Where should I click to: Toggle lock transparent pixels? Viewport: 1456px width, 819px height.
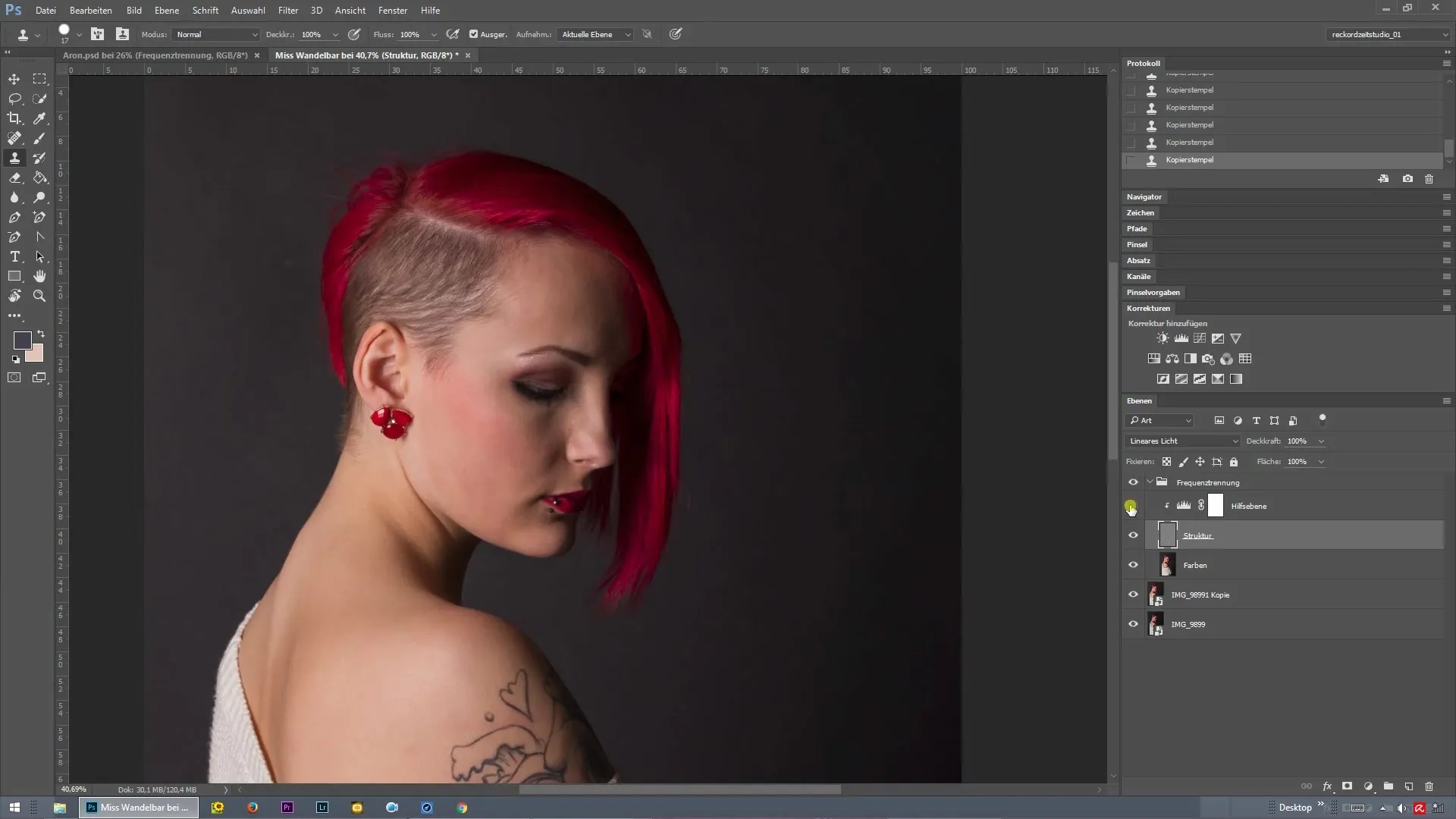(1166, 462)
